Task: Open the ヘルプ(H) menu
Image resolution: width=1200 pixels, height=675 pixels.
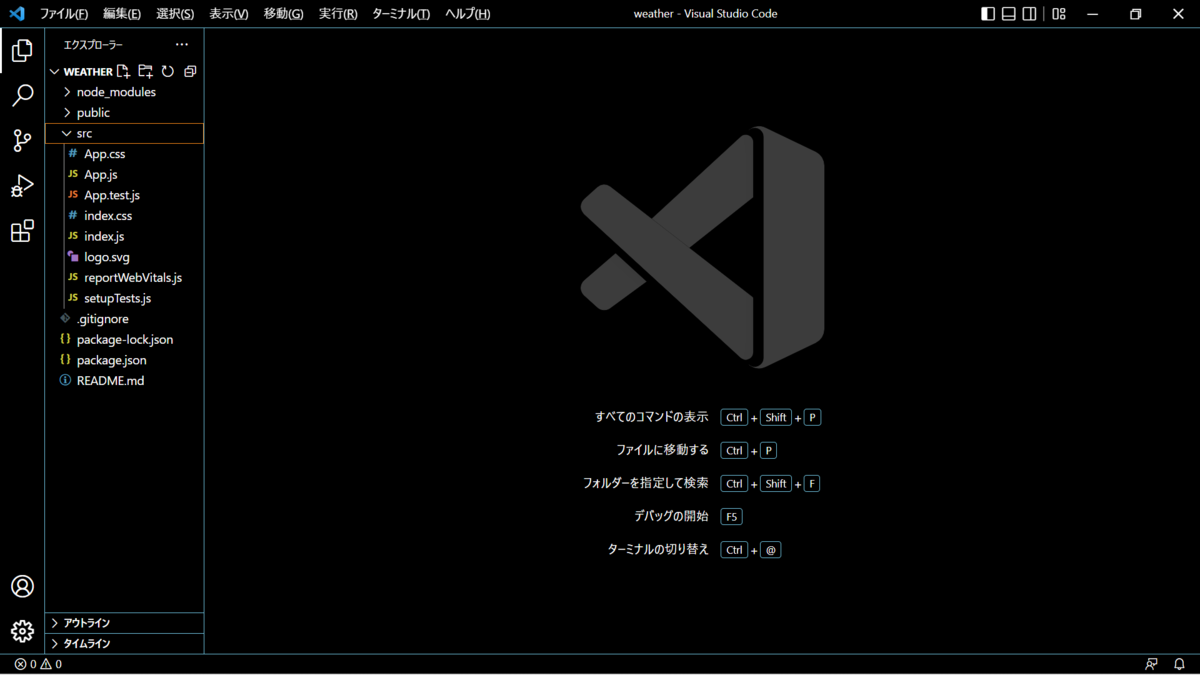Action: click(x=468, y=14)
